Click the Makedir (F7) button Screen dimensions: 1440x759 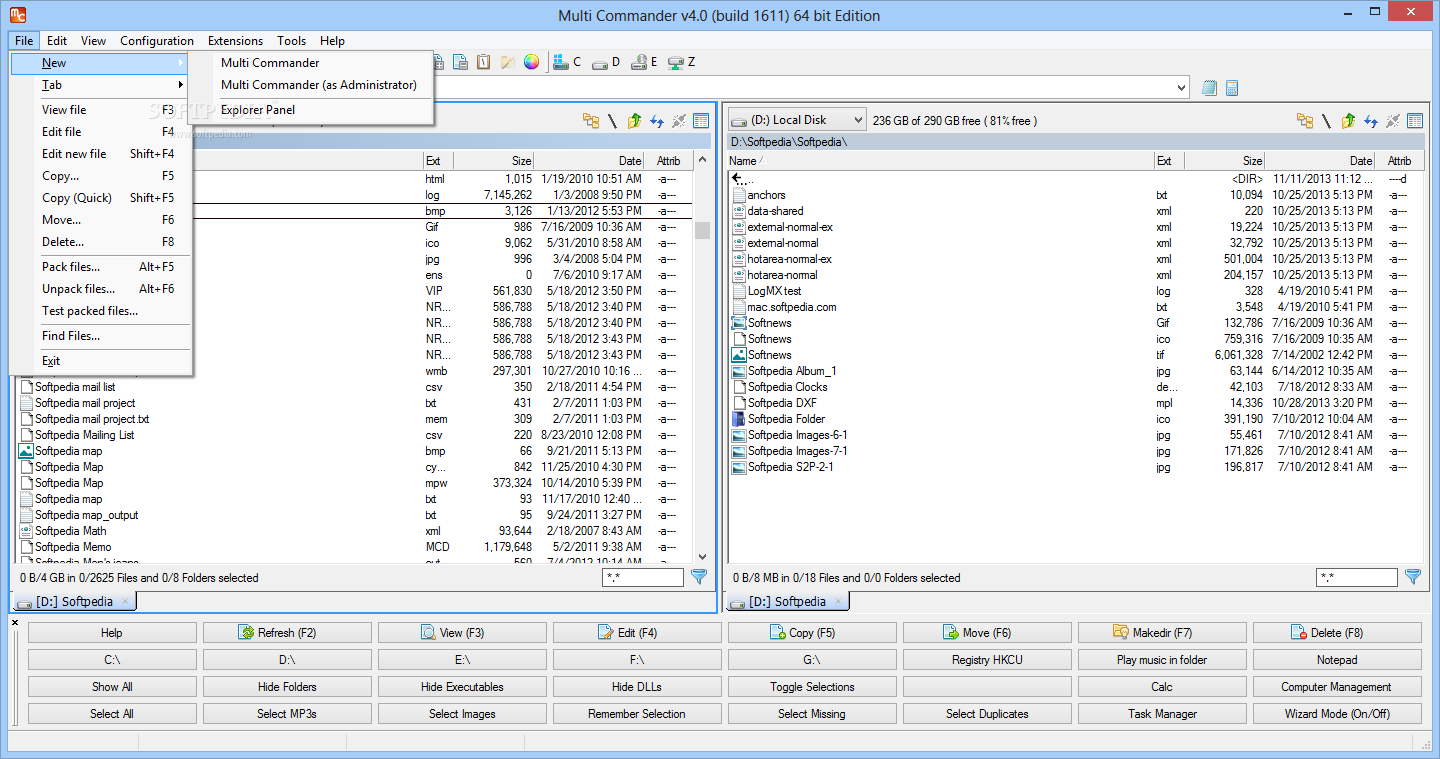tap(1162, 633)
